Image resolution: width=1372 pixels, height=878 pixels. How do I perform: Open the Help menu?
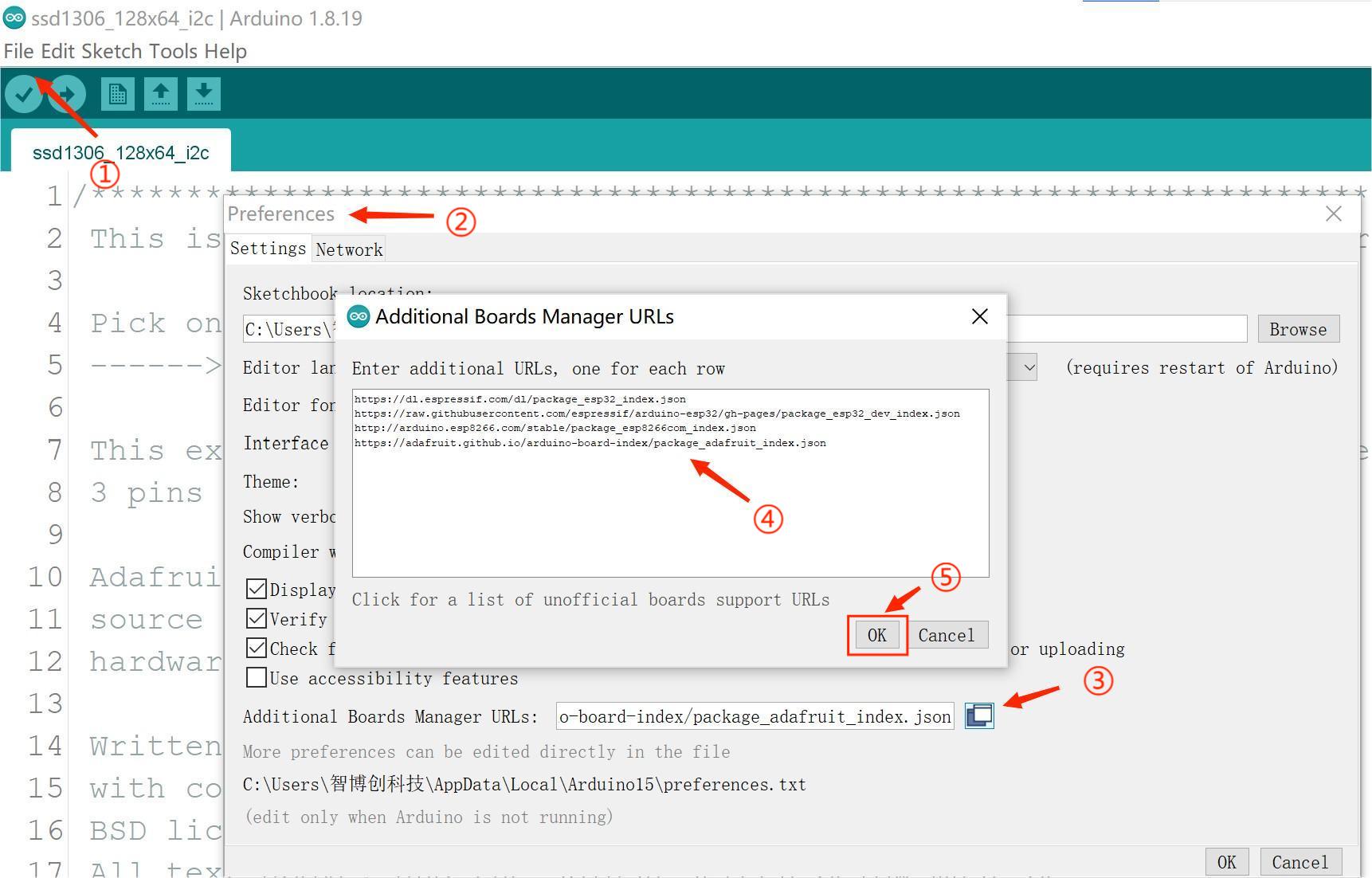[225, 51]
